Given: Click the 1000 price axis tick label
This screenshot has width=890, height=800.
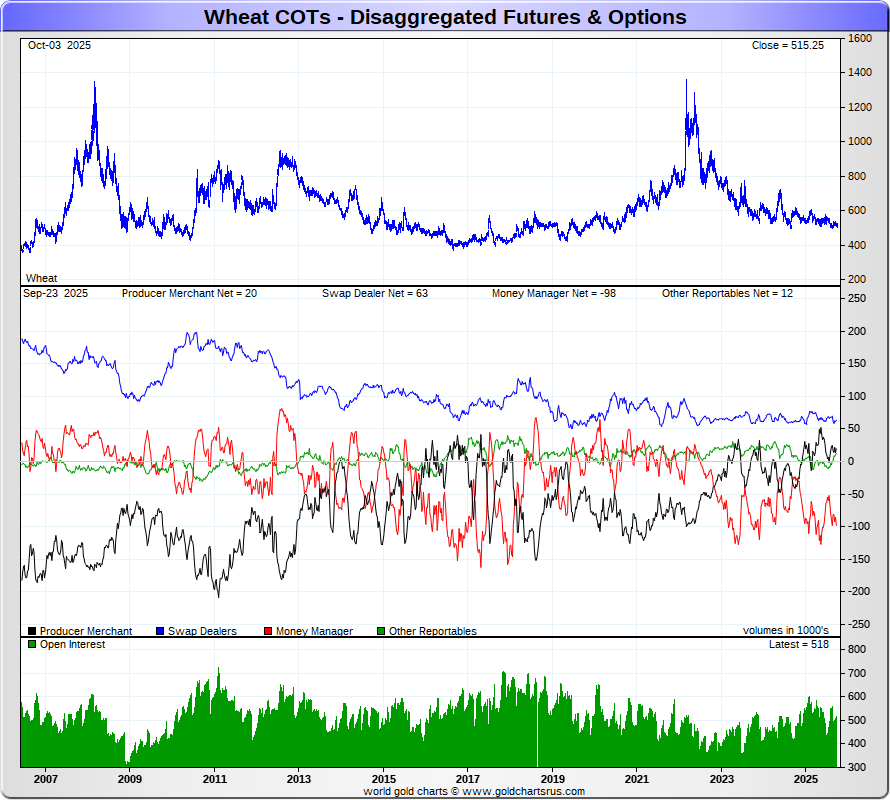Looking at the screenshot, I should tap(860, 141).
